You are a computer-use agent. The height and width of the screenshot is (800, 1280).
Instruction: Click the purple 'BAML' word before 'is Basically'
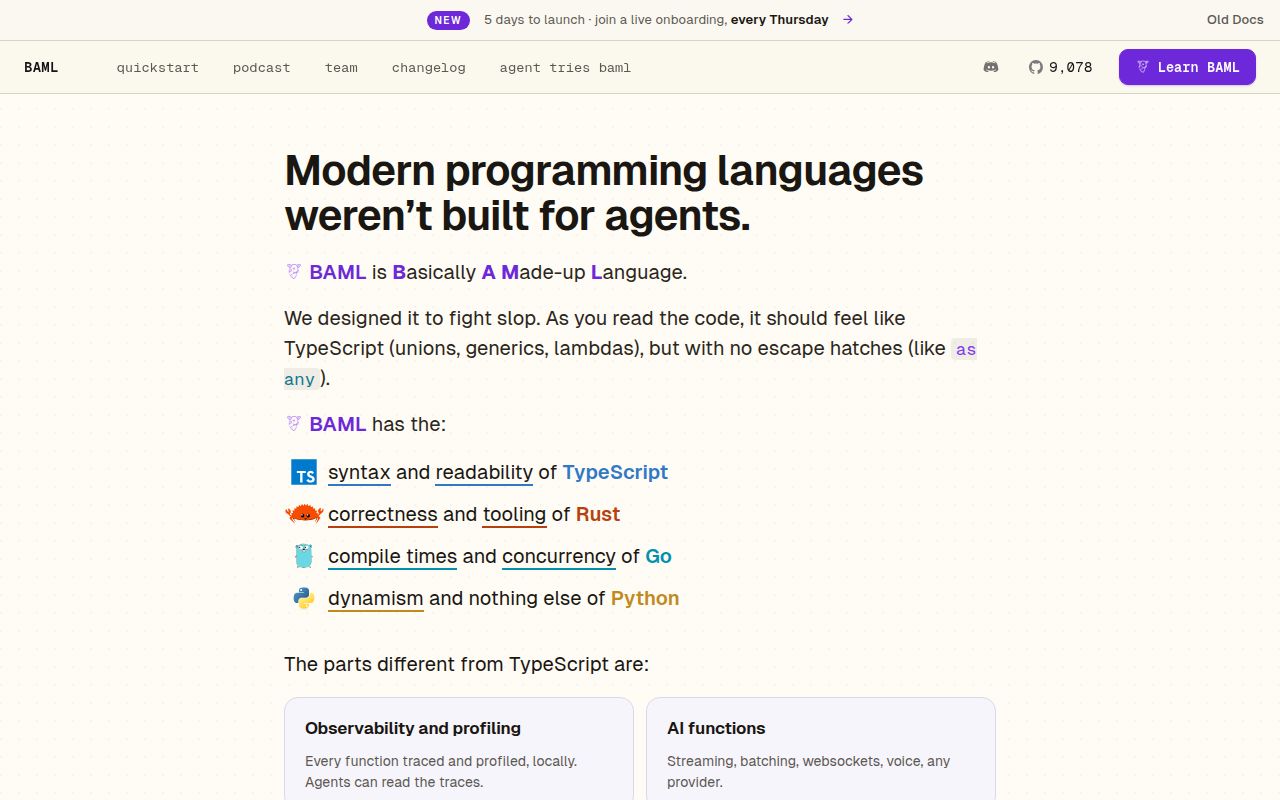tap(338, 272)
